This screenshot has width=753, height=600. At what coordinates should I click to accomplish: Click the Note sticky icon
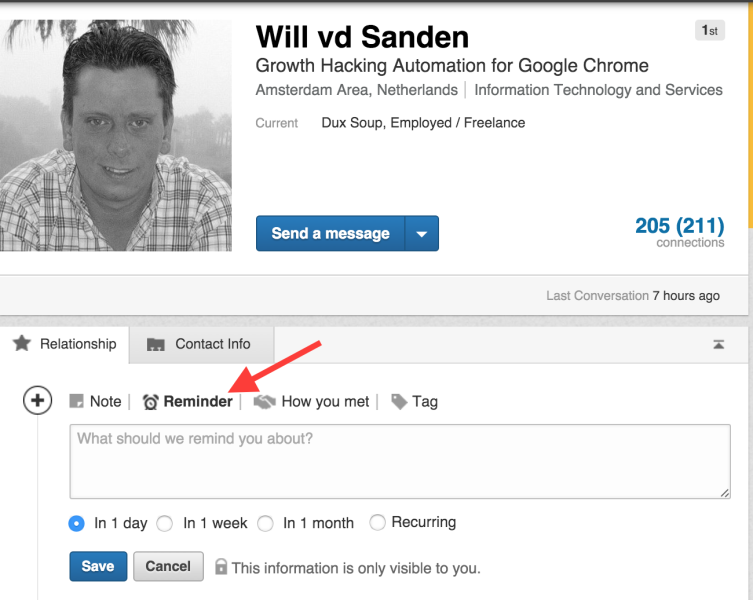[x=76, y=401]
